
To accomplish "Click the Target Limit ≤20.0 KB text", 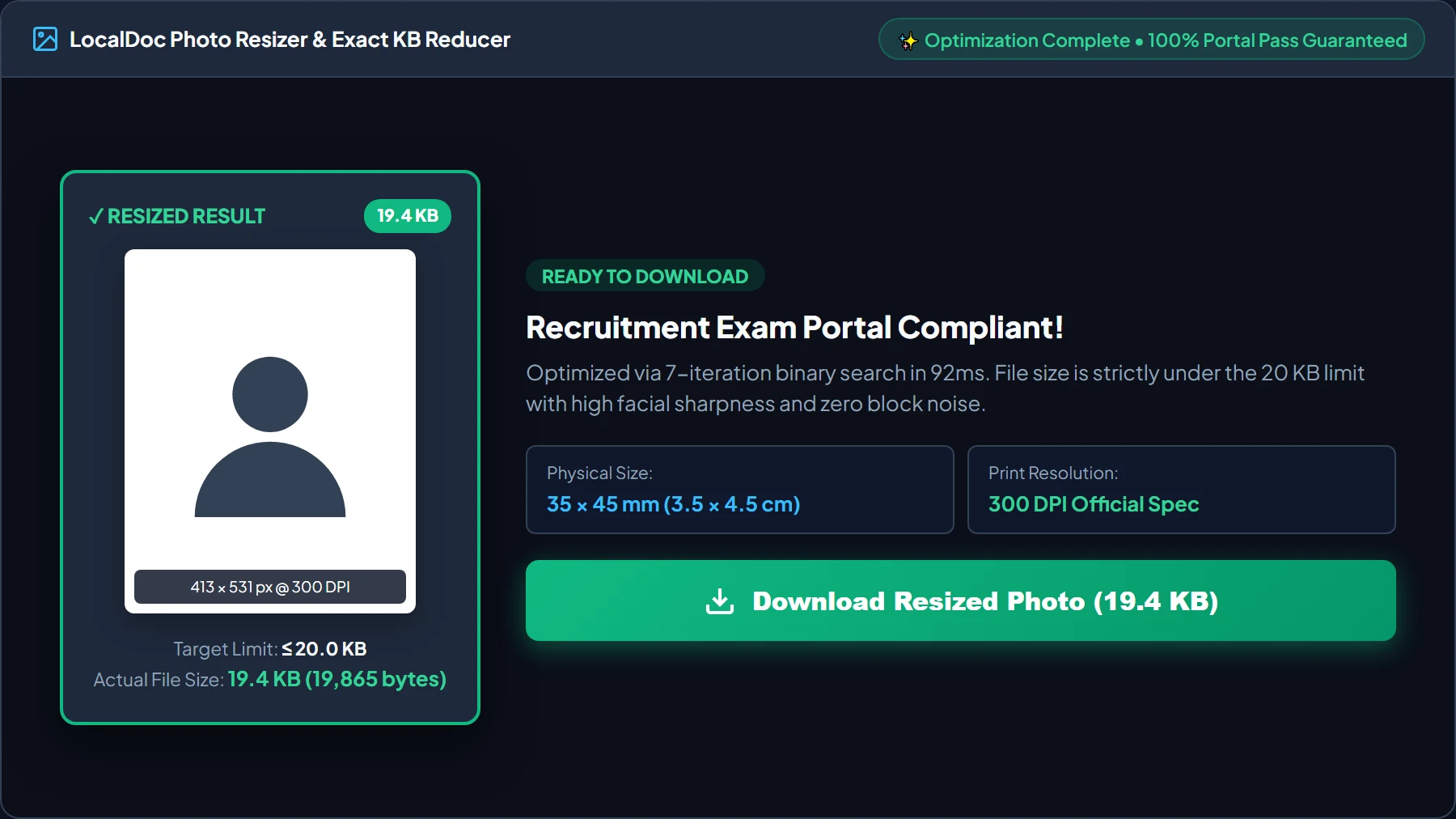I will click(270, 649).
